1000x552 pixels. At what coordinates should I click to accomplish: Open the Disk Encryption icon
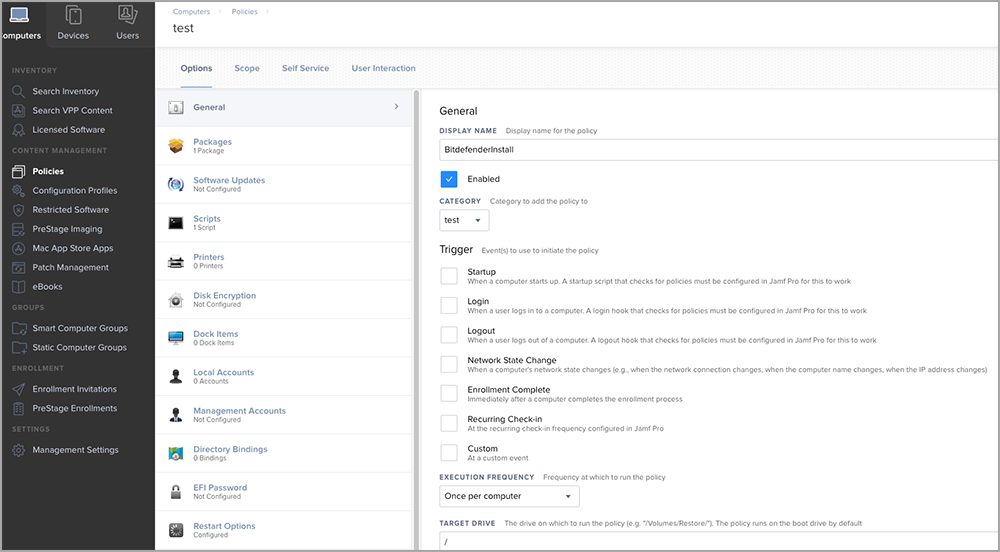(x=176, y=300)
